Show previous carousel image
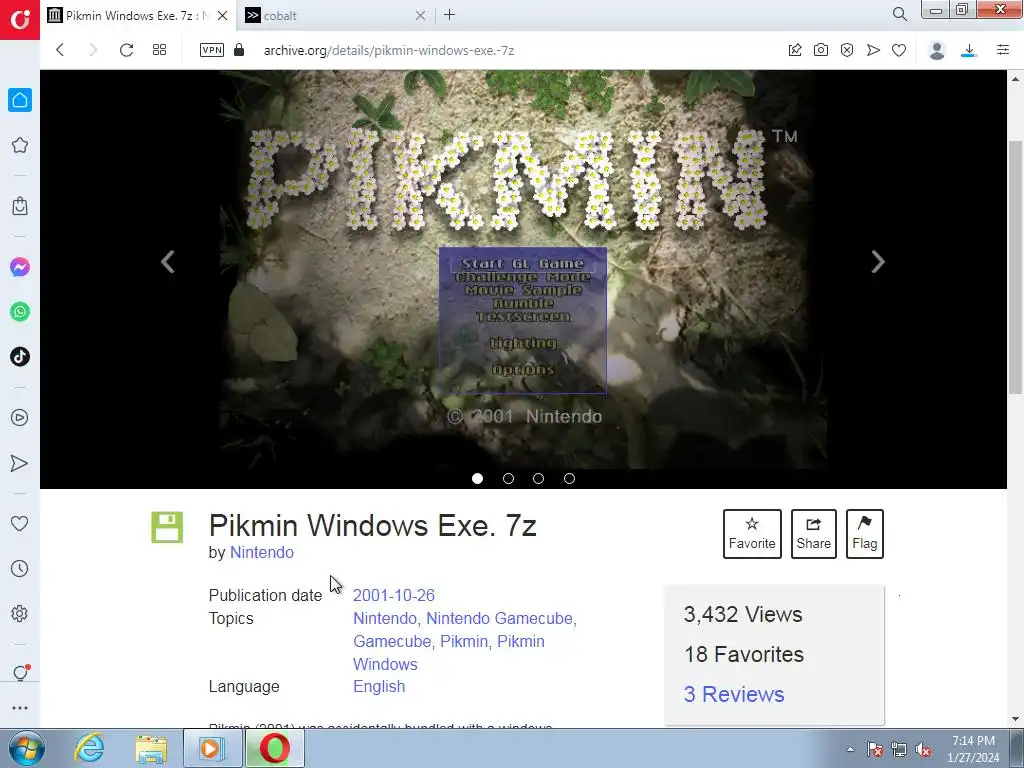The image size is (1024, 768). 168,262
